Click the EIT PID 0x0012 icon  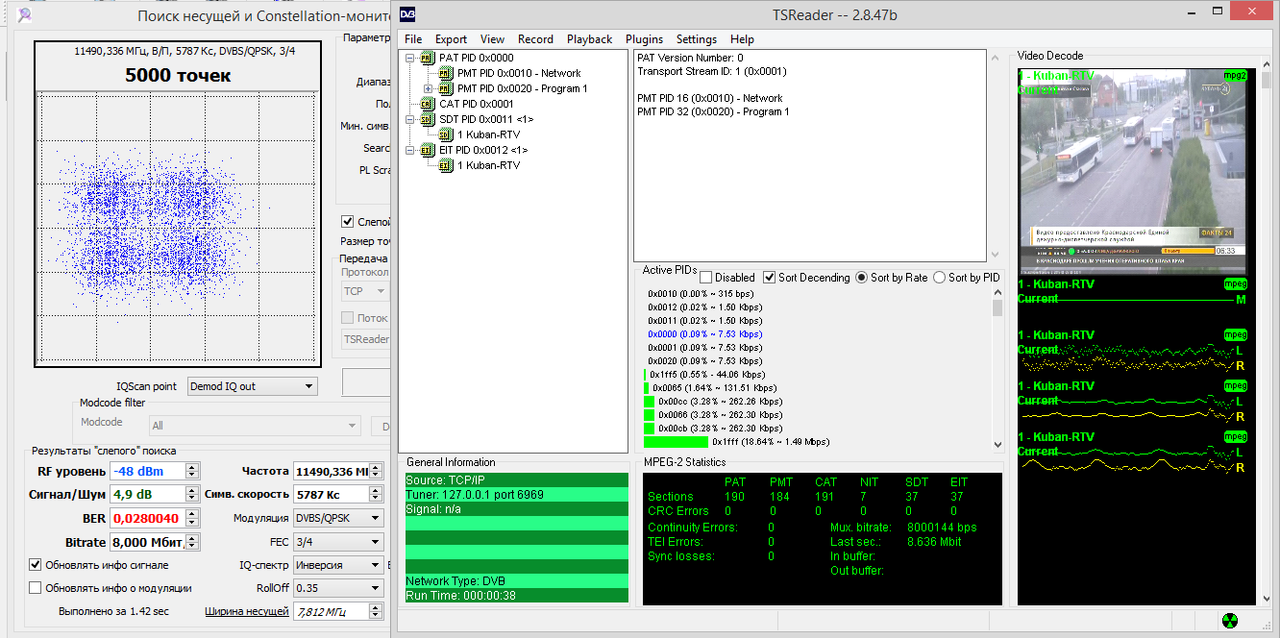(427, 150)
